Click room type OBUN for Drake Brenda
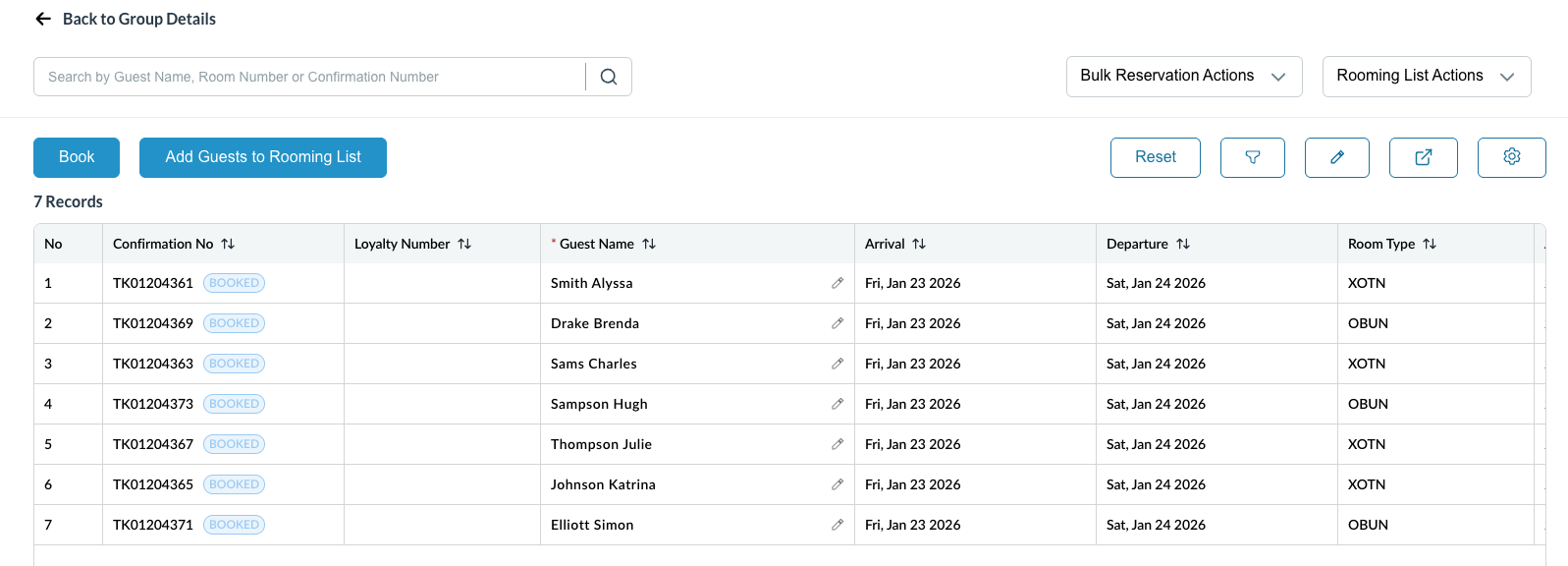This screenshot has height=566, width=1568. coord(1368,323)
